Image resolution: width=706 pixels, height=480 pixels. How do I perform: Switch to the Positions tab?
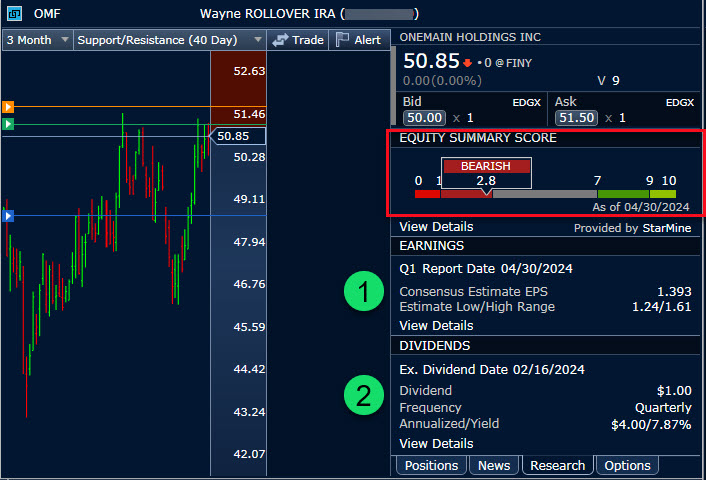432,465
